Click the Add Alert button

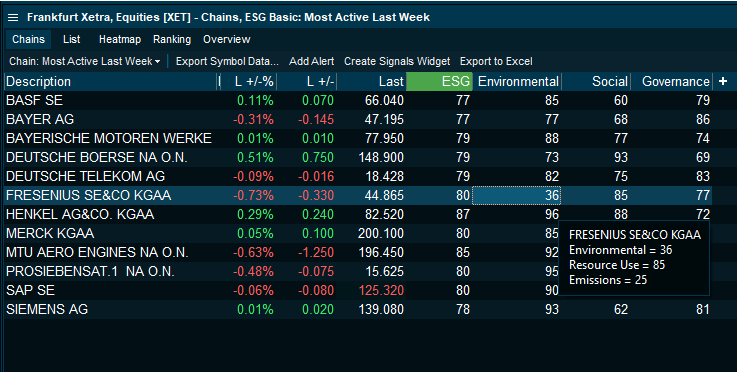tap(312, 62)
